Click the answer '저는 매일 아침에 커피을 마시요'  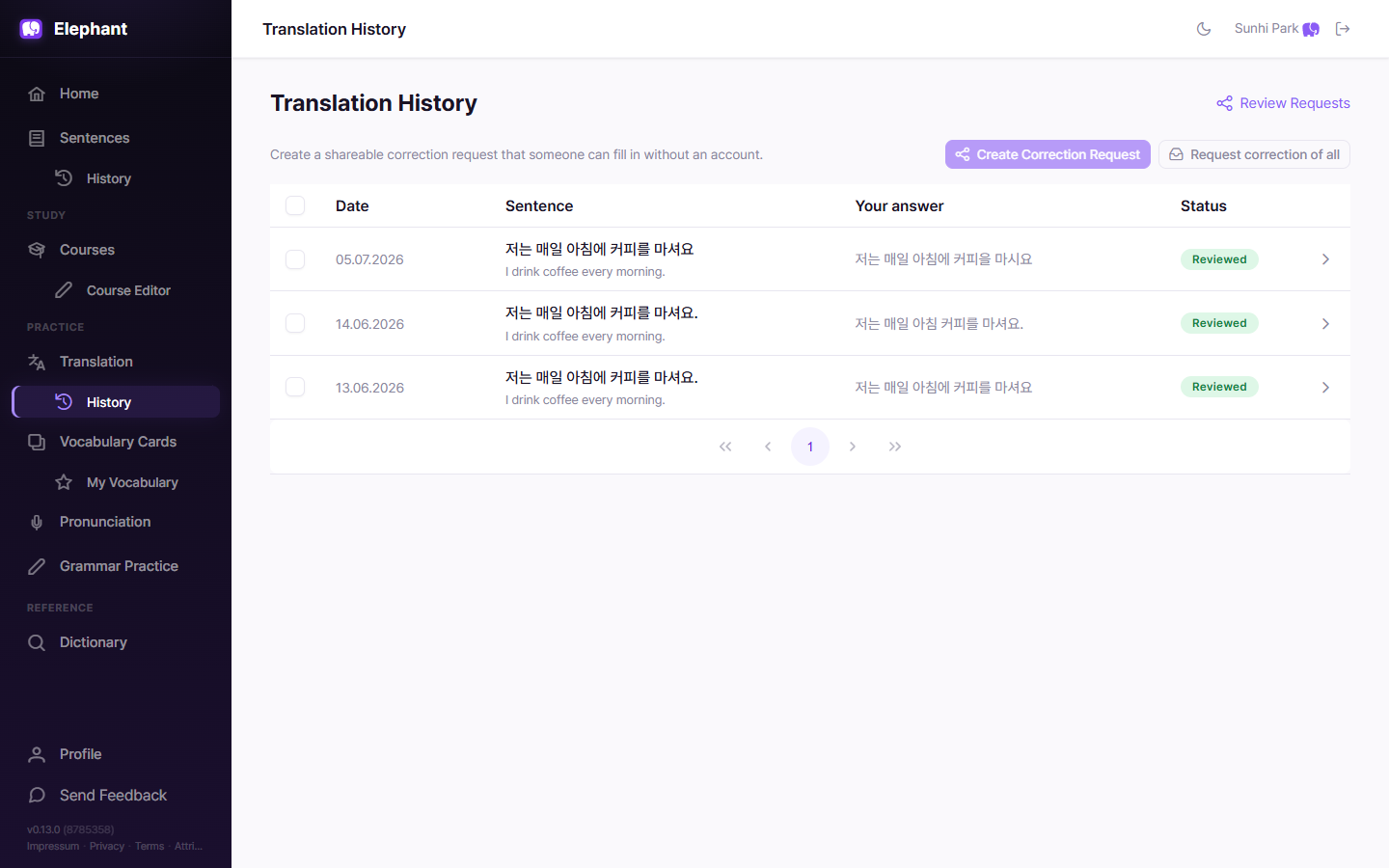click(943, 259)
